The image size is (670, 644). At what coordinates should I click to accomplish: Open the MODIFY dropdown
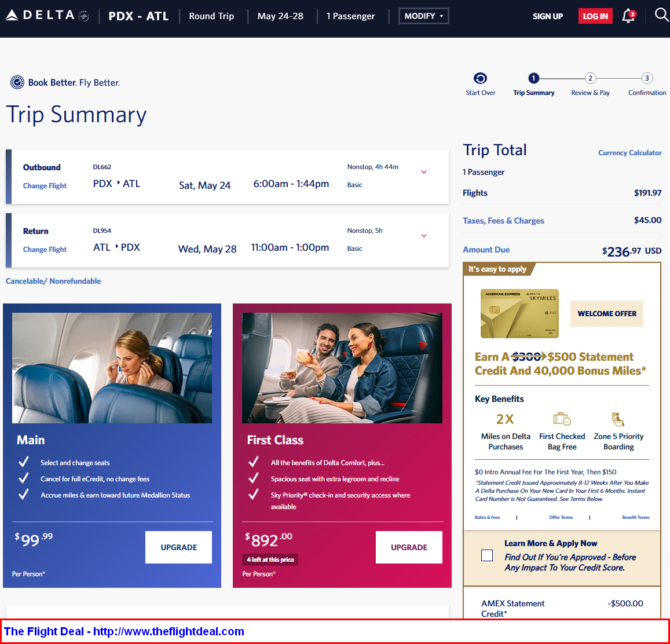(423, 16)
